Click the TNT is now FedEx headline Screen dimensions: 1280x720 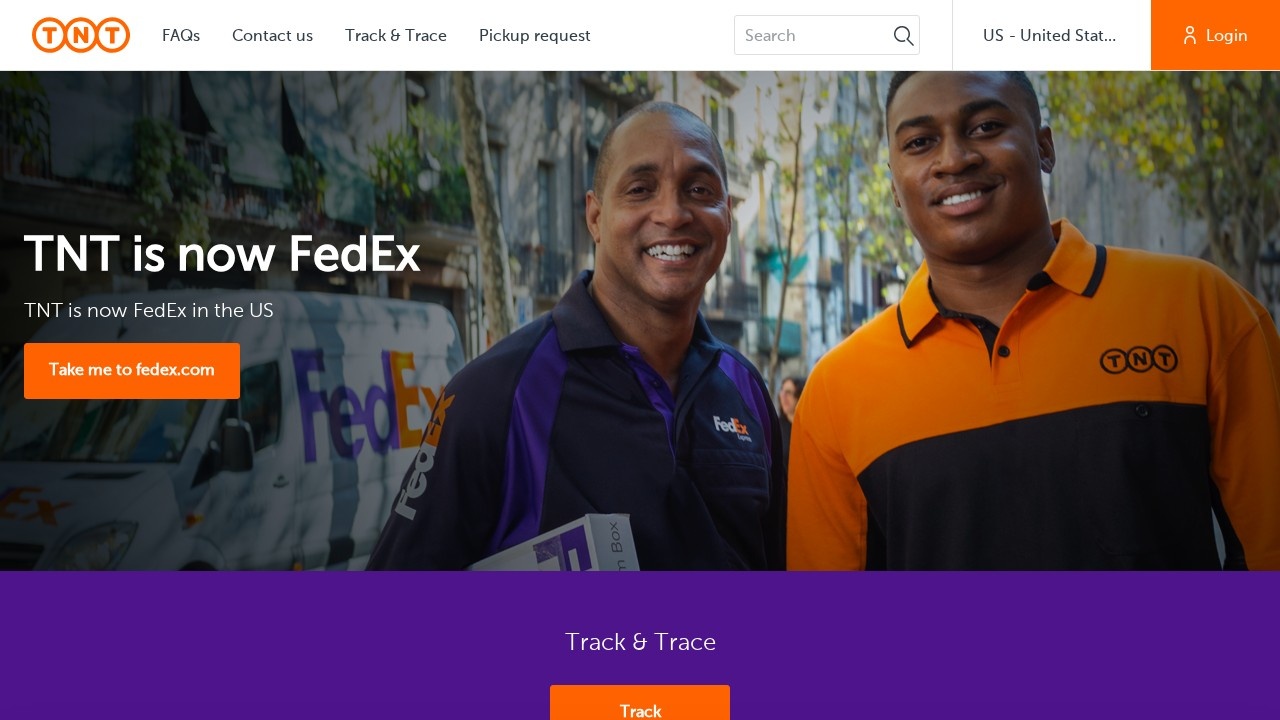222,254
